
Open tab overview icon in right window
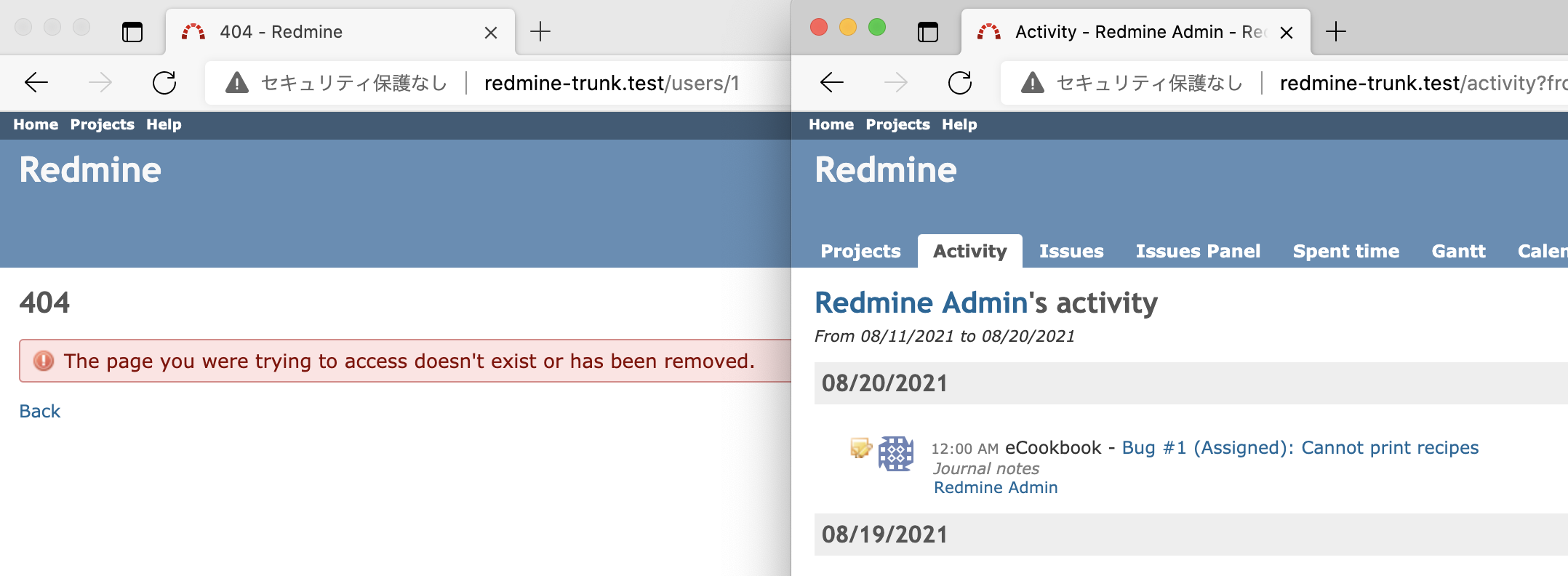click(x=928, y=32)
